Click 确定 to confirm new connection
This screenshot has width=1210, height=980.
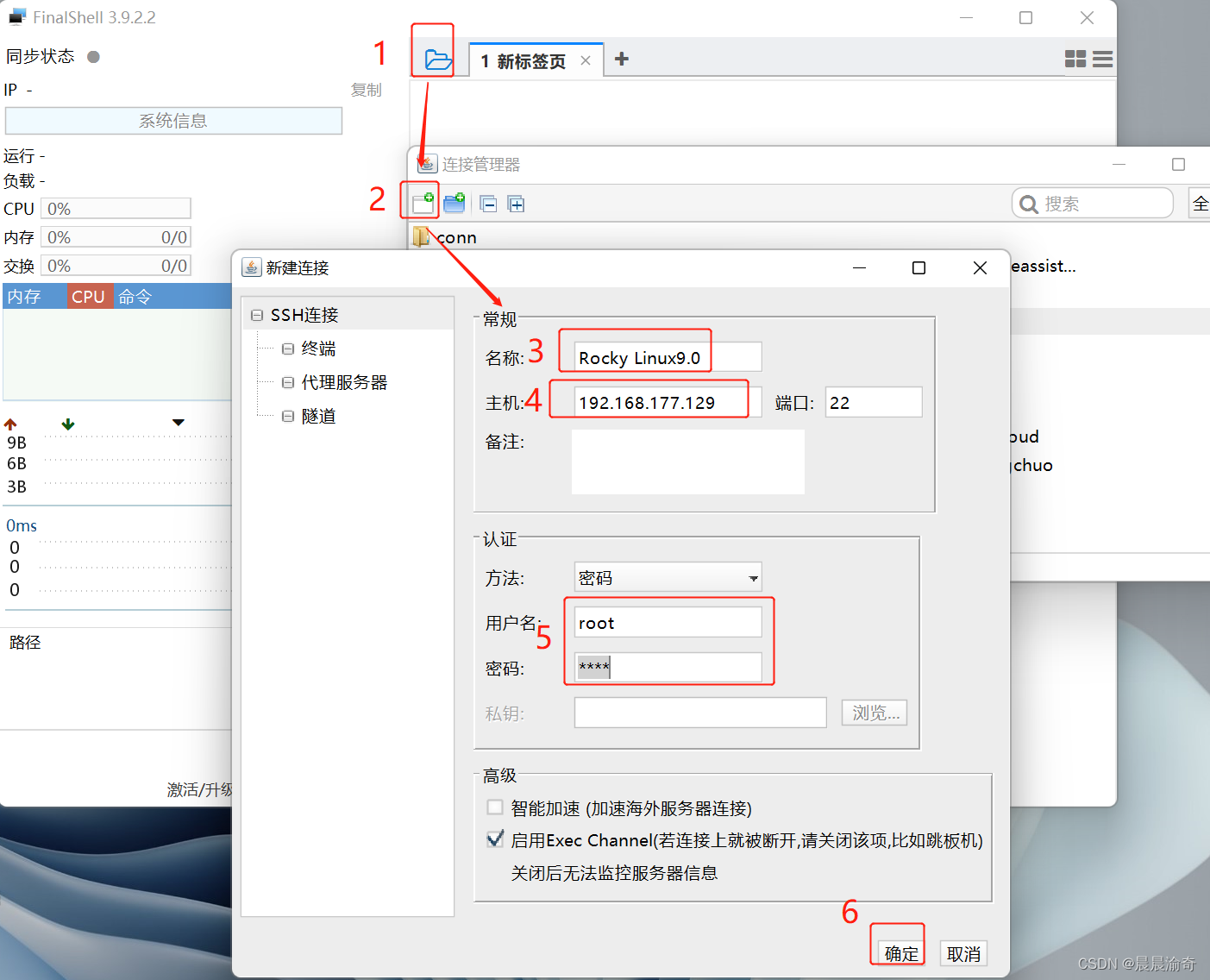click(x=900, y=953)
